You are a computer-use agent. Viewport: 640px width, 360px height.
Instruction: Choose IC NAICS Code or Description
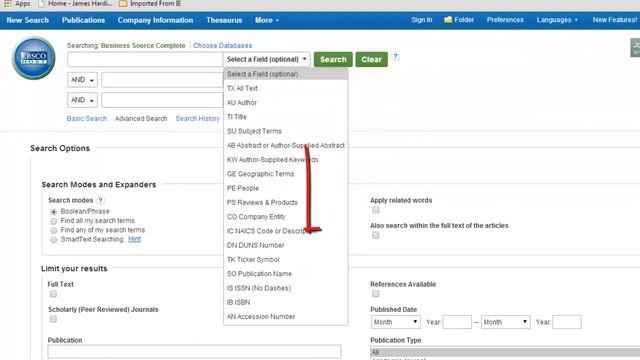point(286,231)
